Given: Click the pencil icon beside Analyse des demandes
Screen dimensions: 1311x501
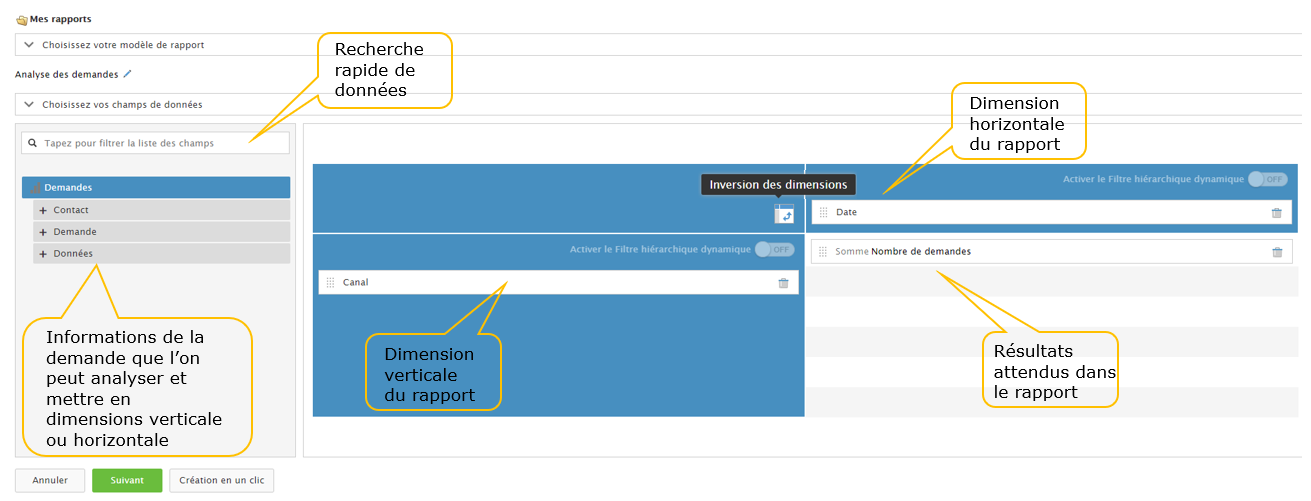Looking at the screenshot, I should coord(127,74).
